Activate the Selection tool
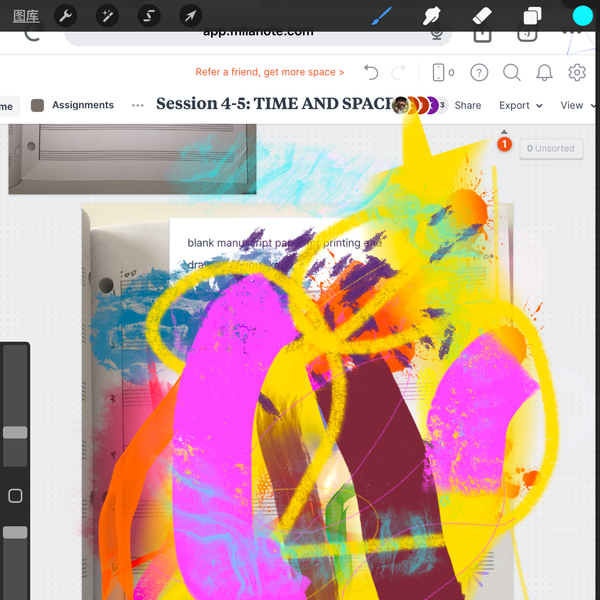The height and width of the screenshot is (600, 600). [x=148, y=16]
